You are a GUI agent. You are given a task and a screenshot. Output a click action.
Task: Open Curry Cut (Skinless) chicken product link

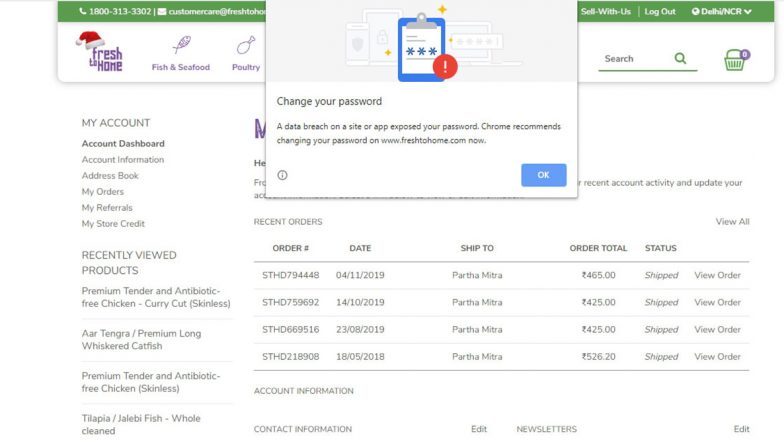[156, 297]
